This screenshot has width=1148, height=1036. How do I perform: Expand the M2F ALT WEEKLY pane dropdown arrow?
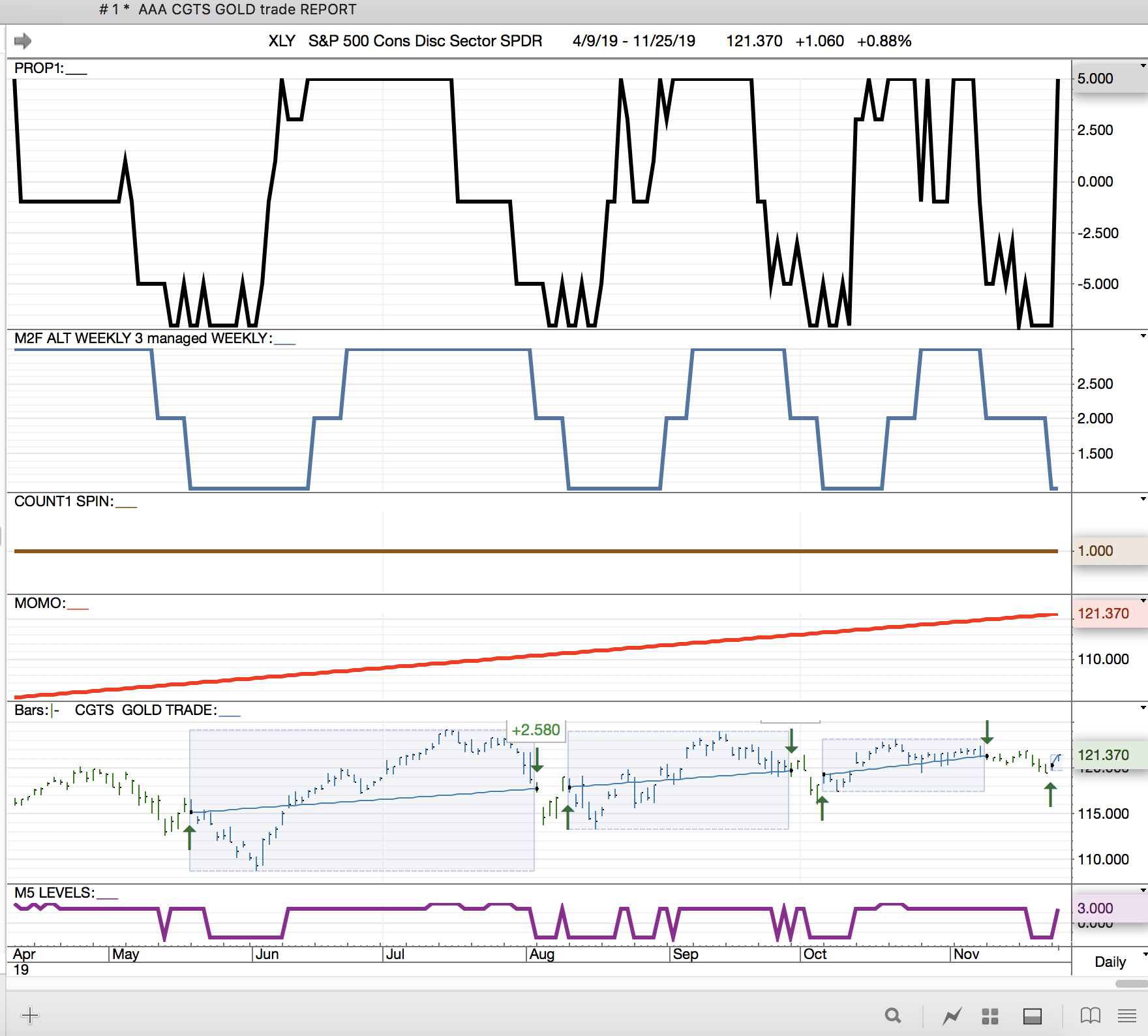click(x=1143, y=336)
